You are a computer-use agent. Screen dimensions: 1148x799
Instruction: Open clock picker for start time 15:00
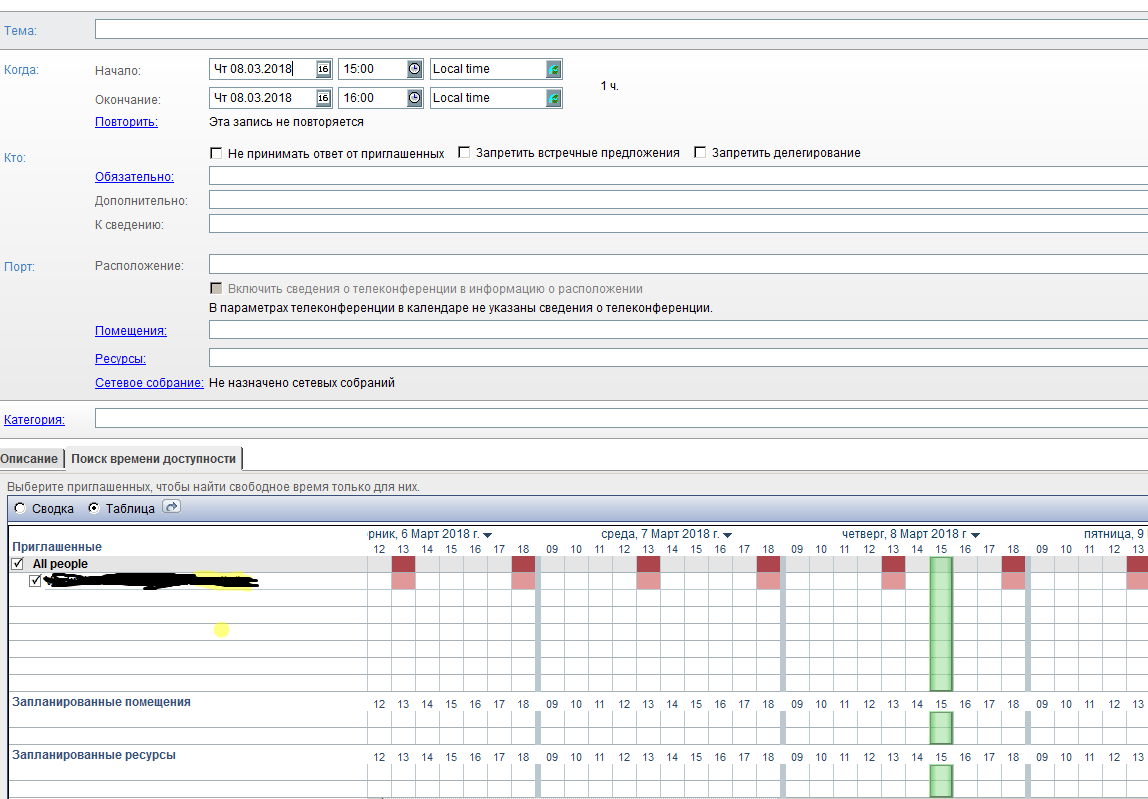tap(414, 69)
